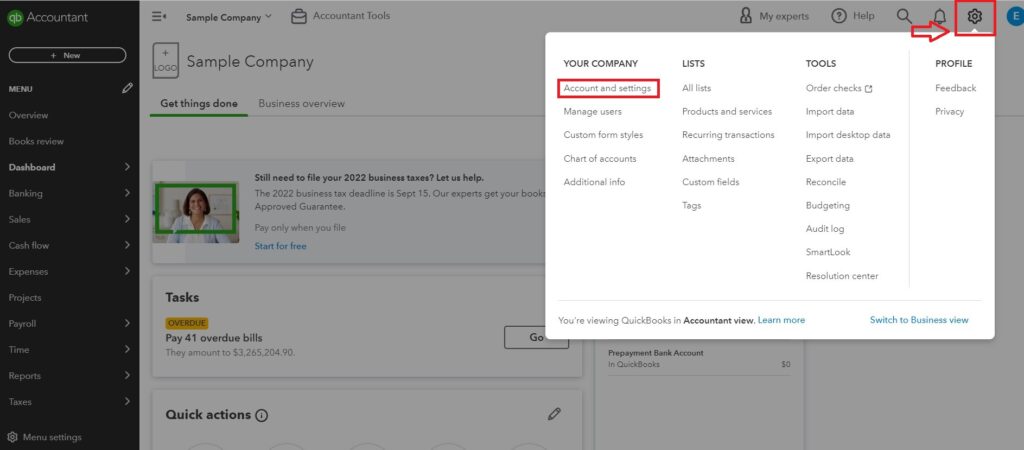Image resolution: width=1024 pixels, height=450 pixels.
Task: Click the + New button
Action: pyautogui.click(x=67, y=56)
